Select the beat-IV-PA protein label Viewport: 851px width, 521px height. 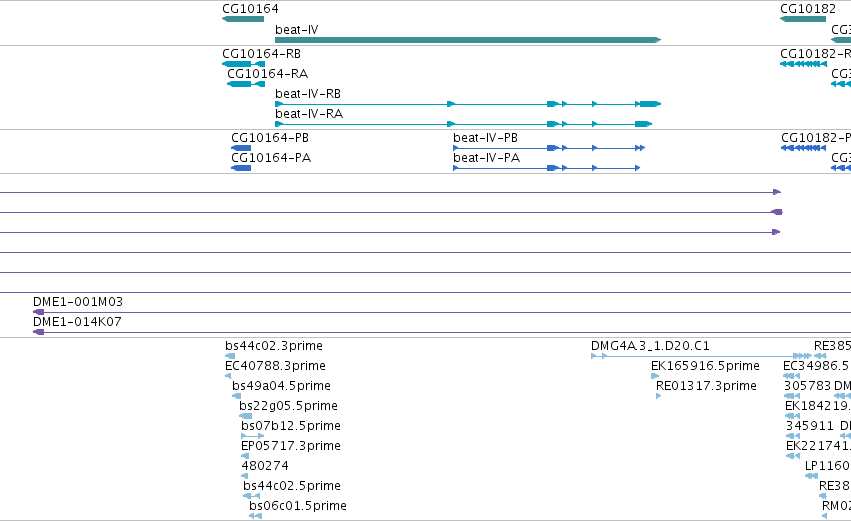[486, 158]
